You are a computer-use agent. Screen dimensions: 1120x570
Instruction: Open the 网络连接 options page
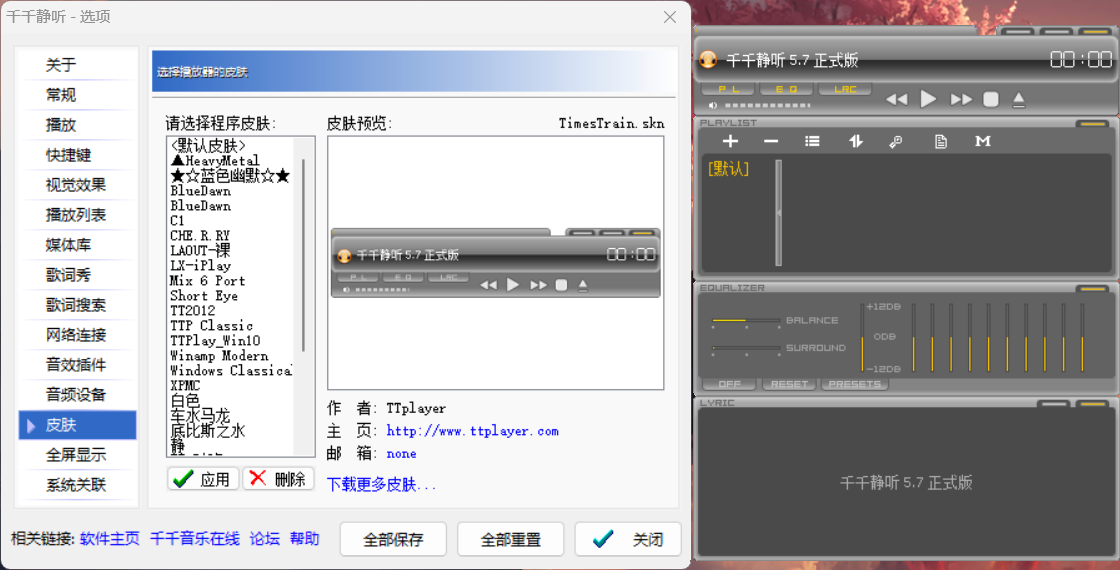(77, 335)
